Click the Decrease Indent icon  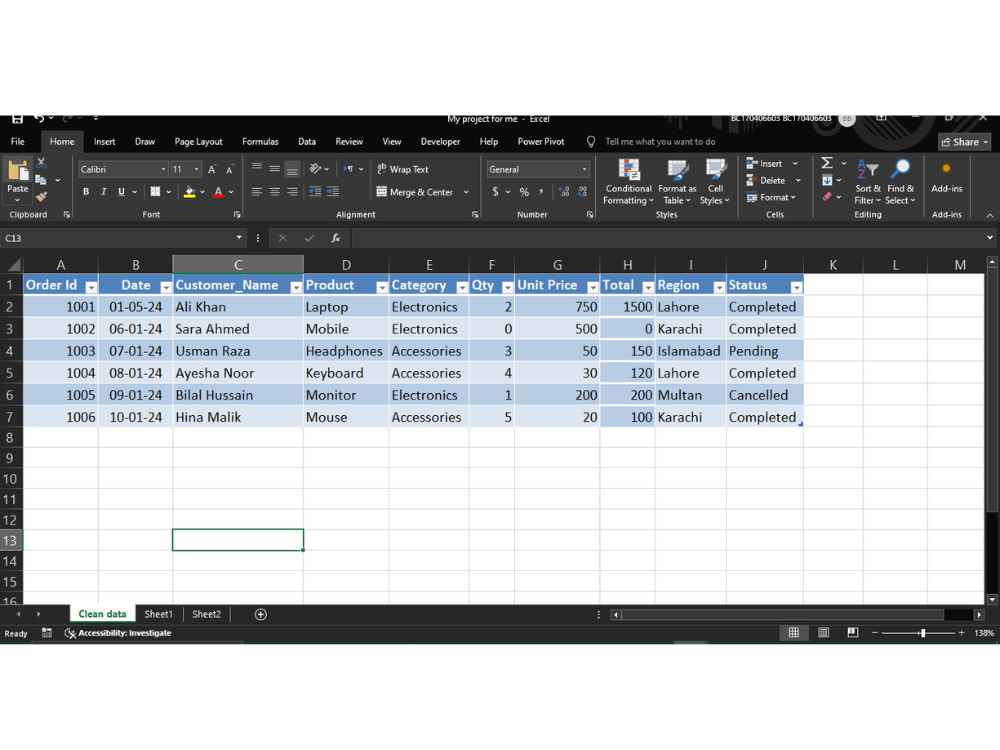(x=315, y=191)
